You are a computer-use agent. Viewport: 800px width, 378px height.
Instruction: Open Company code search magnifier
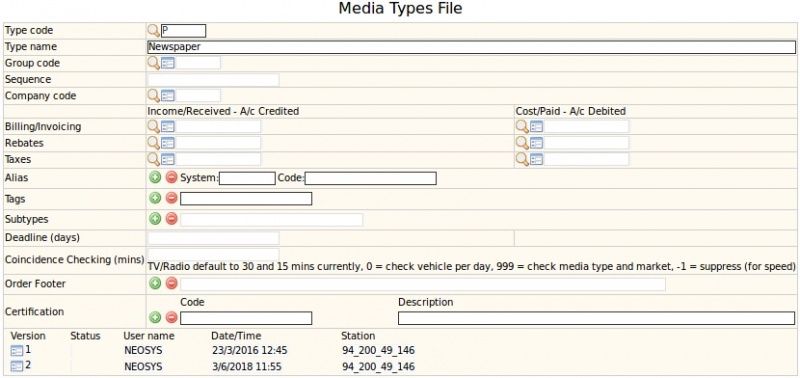click(154, 95)
